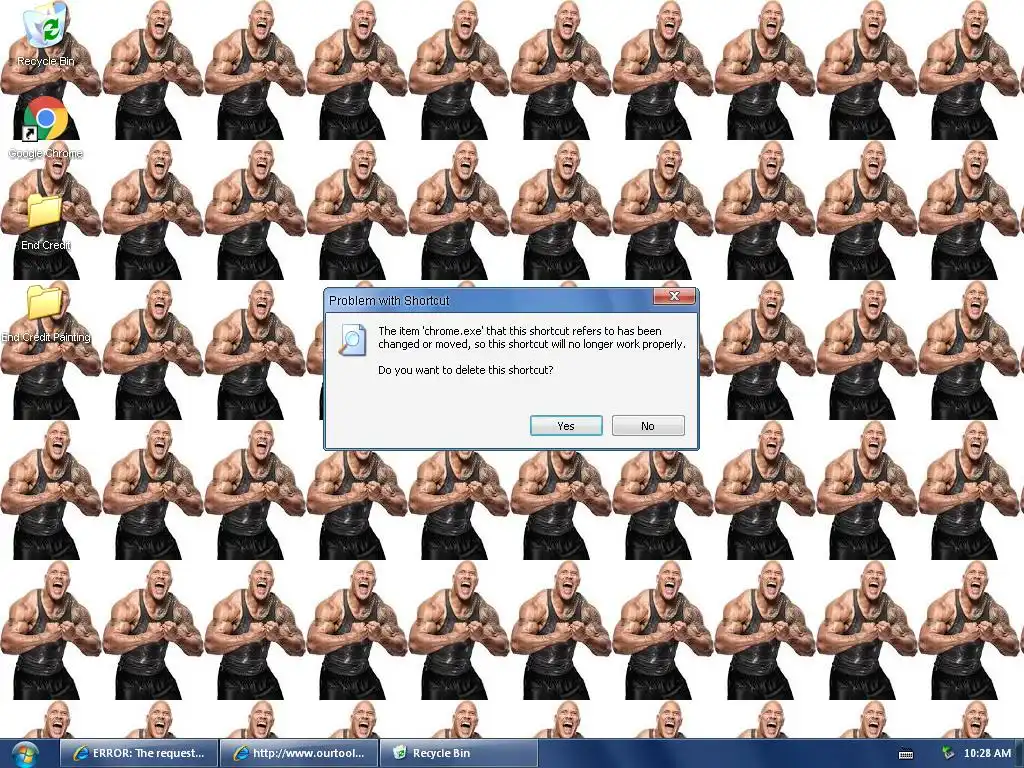Click the on-screen keyboard tray icon
This screenshot has height=768, width=1024.
(x=906, y=754)
